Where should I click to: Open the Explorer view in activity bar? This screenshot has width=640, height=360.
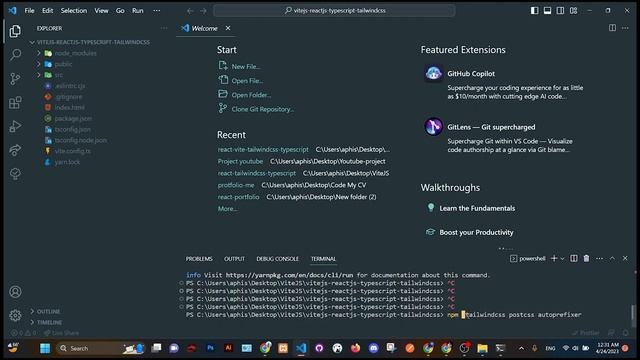(x=15, y=31)
